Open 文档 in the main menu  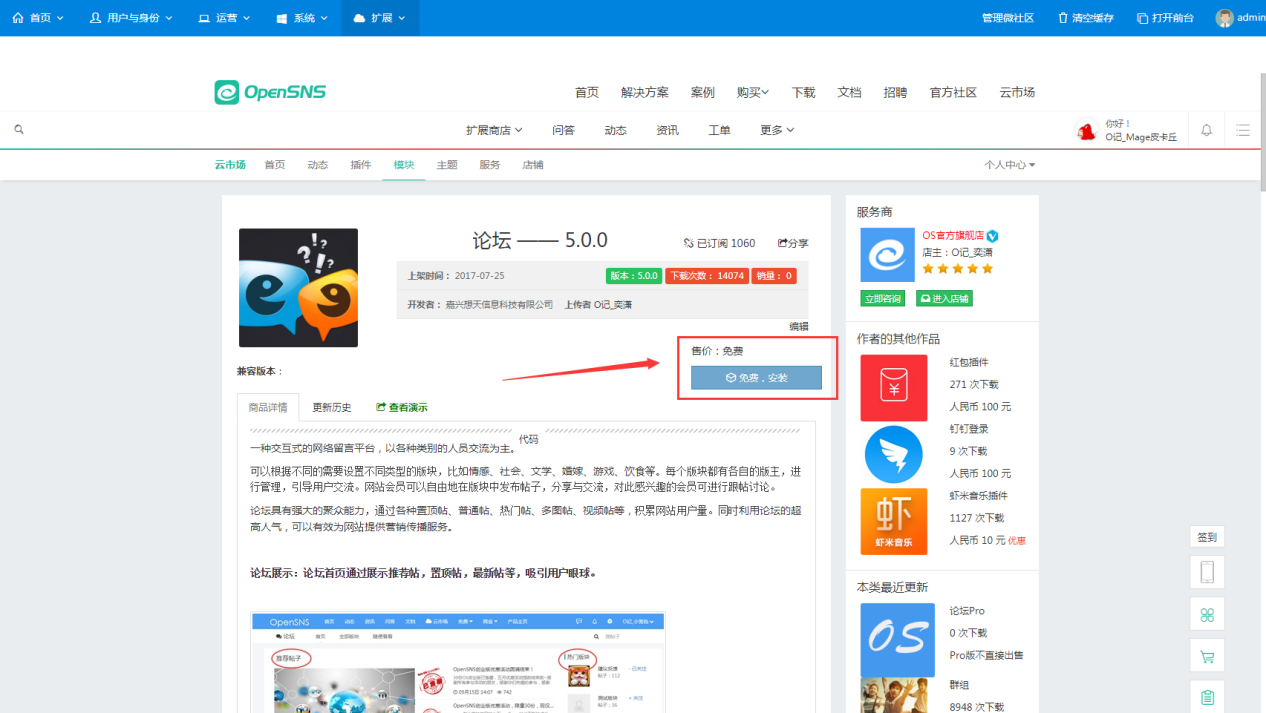[x=849, y=92]
